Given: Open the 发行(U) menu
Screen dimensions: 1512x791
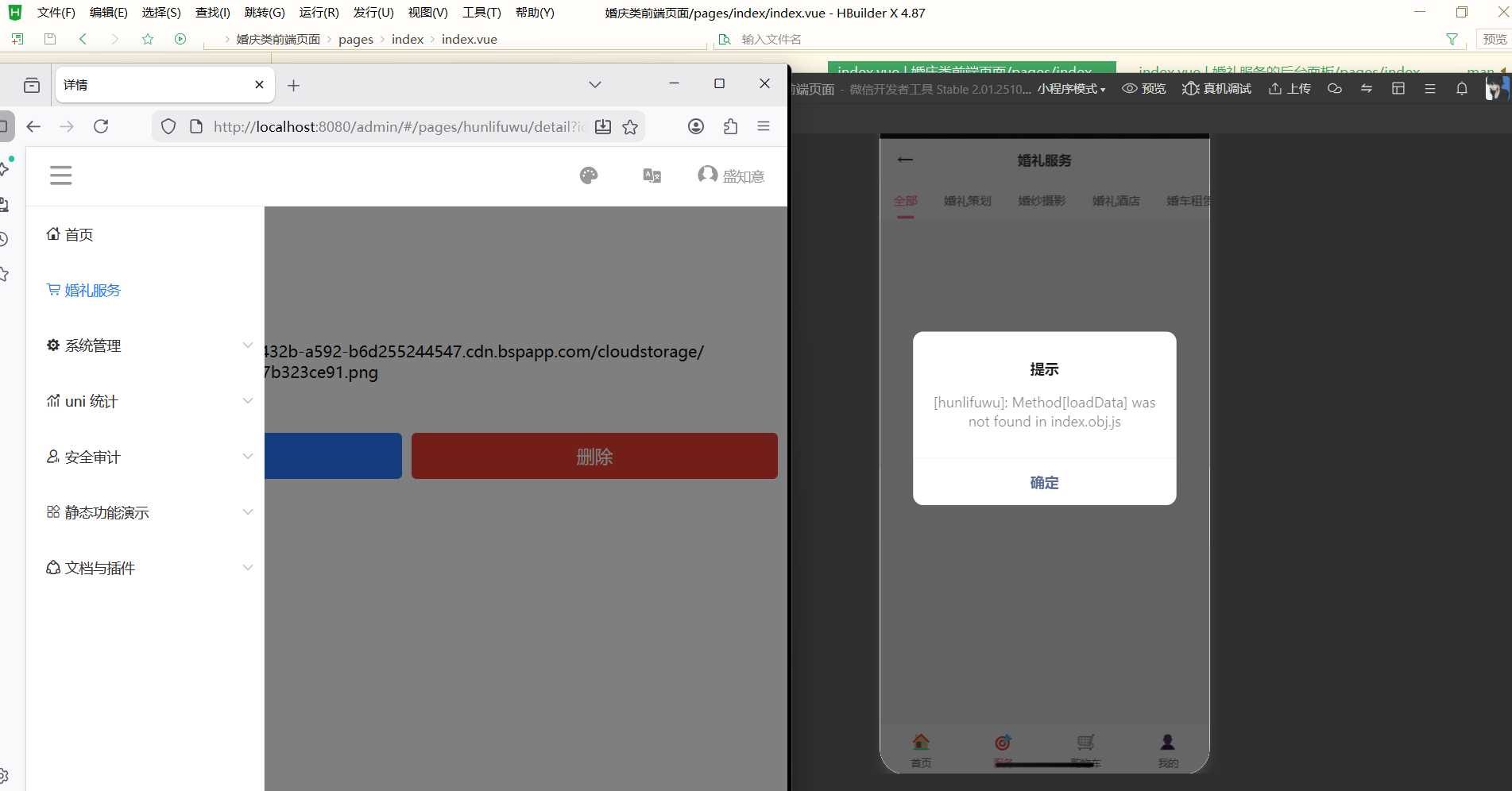Looking at the screenshot, I should (x=373, y=13).
